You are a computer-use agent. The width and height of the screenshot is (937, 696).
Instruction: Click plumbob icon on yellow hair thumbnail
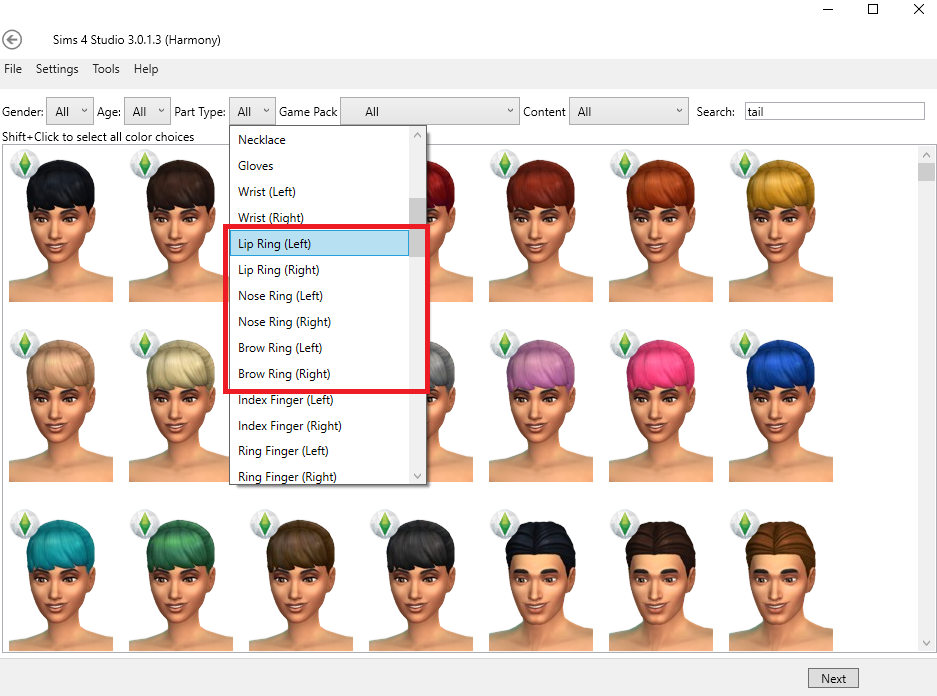745,164
